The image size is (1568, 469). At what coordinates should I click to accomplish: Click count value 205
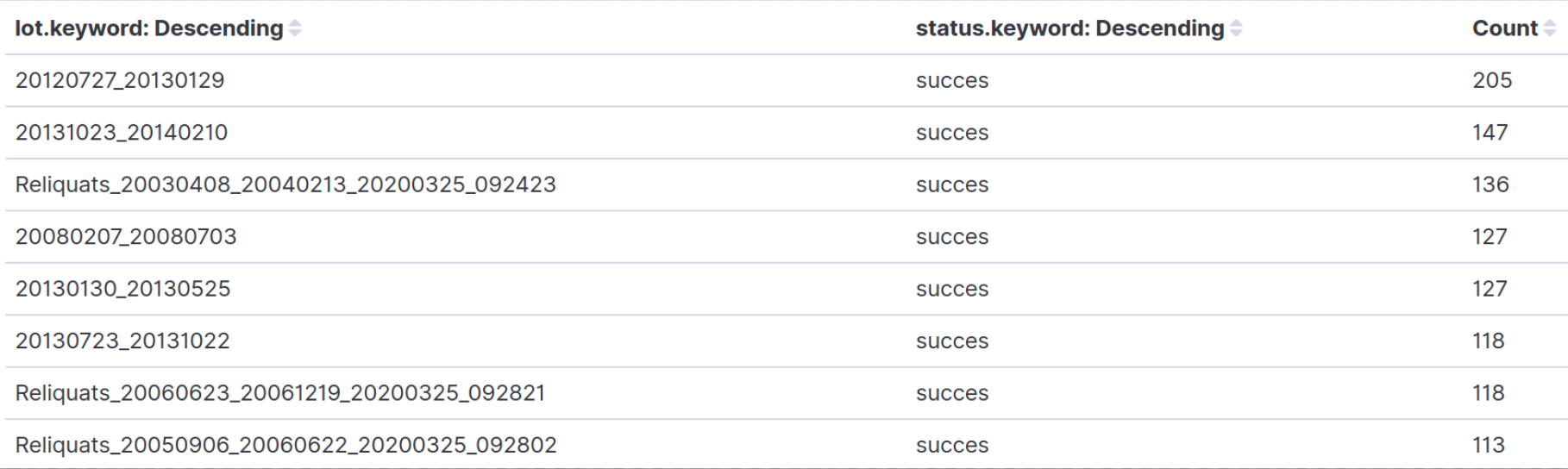click(1492, 80)
